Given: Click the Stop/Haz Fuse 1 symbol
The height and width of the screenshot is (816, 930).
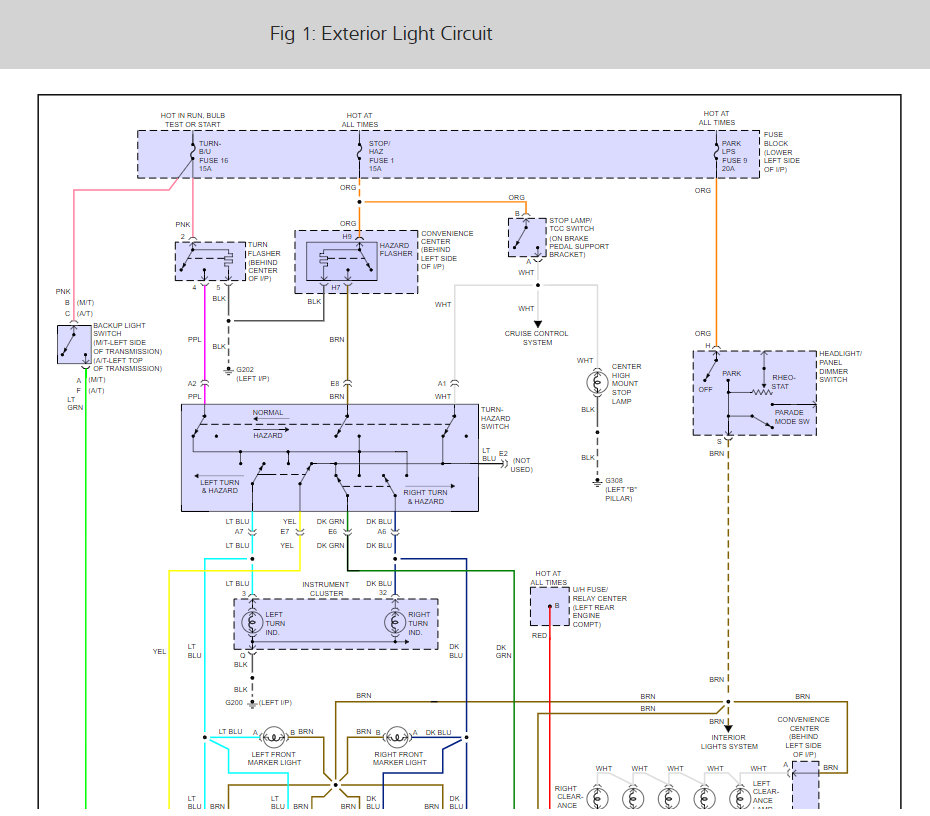Looking at the screenshot, I should [x=359, y=152].
